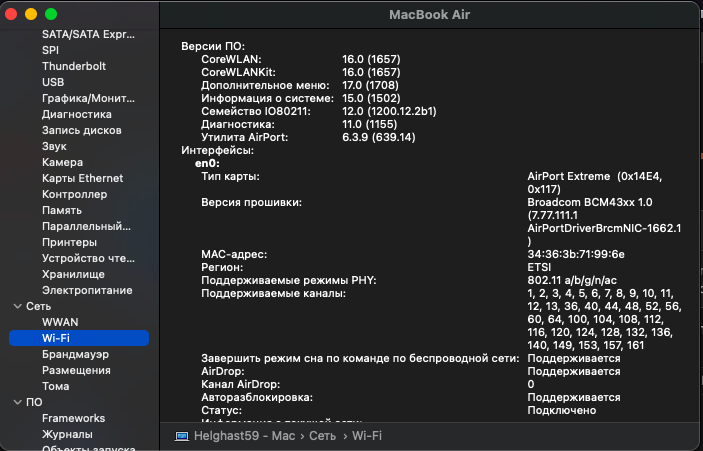
Task: Click the Версии ПО: heading
Action: 213,46
